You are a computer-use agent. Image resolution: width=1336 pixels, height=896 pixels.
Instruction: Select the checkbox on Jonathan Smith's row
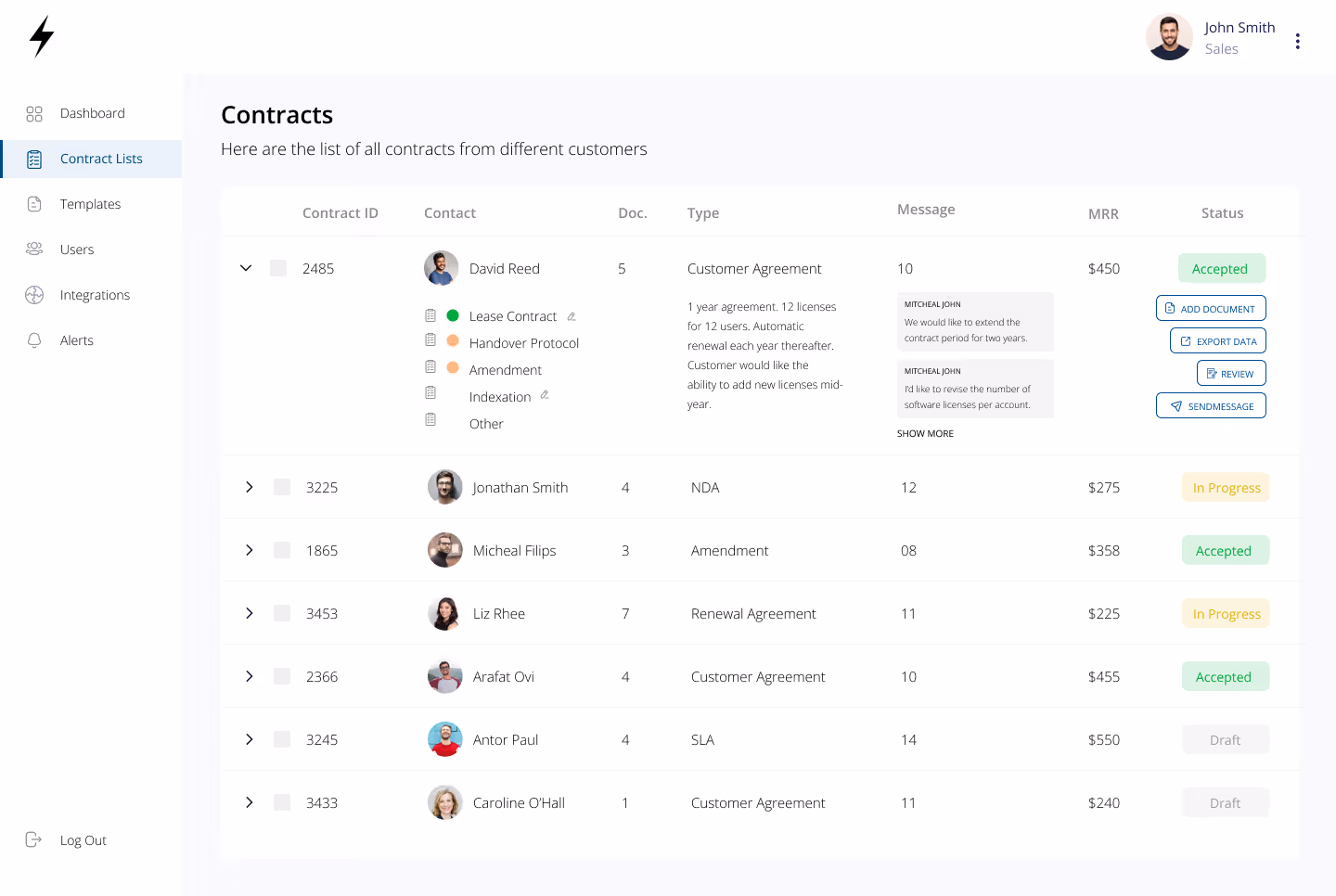point(281,486)
